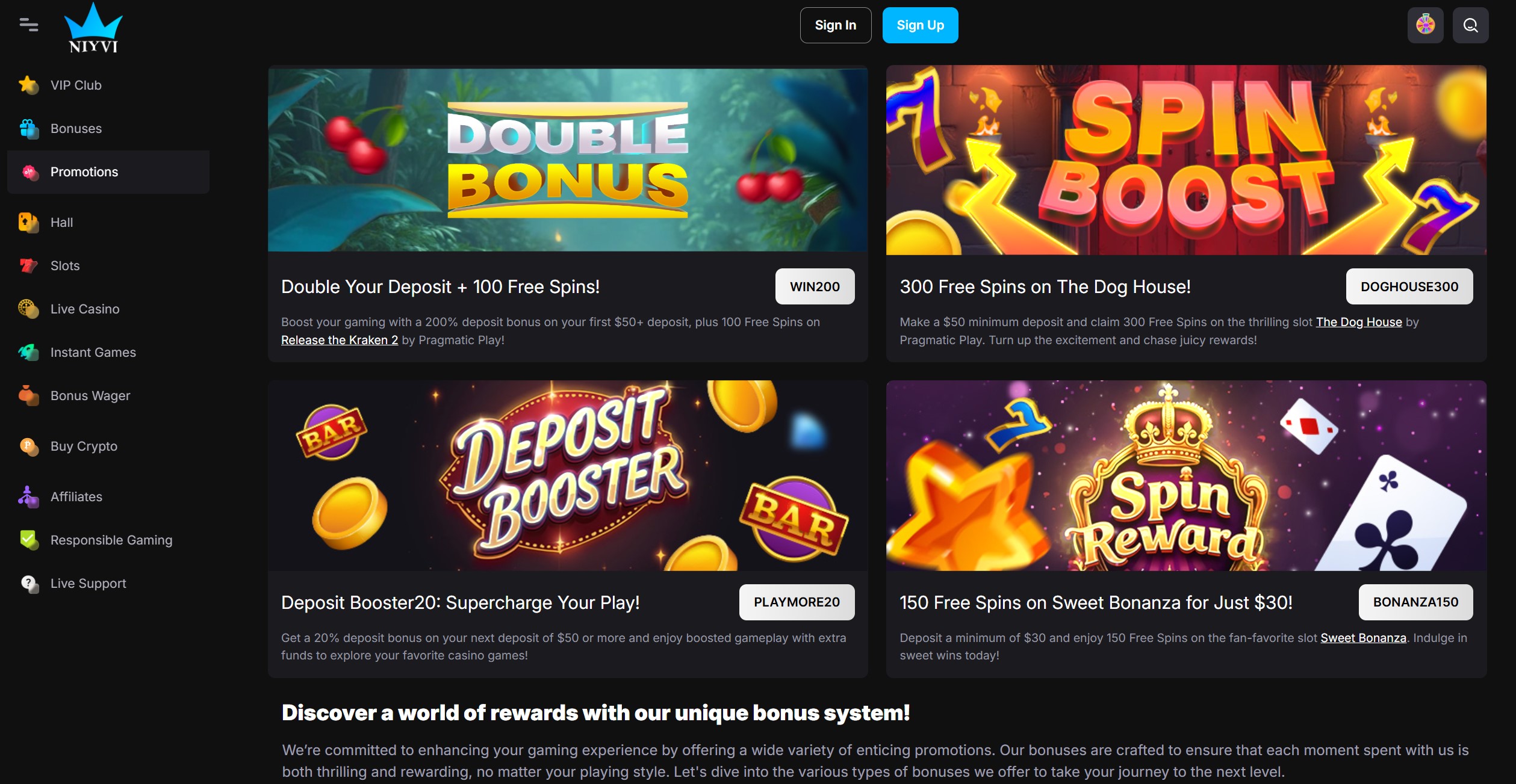Image resolution: width=1516 pixels, height=784 pixels.
Task: Click the Live Support question icon
Action: [x=28, y=583]
